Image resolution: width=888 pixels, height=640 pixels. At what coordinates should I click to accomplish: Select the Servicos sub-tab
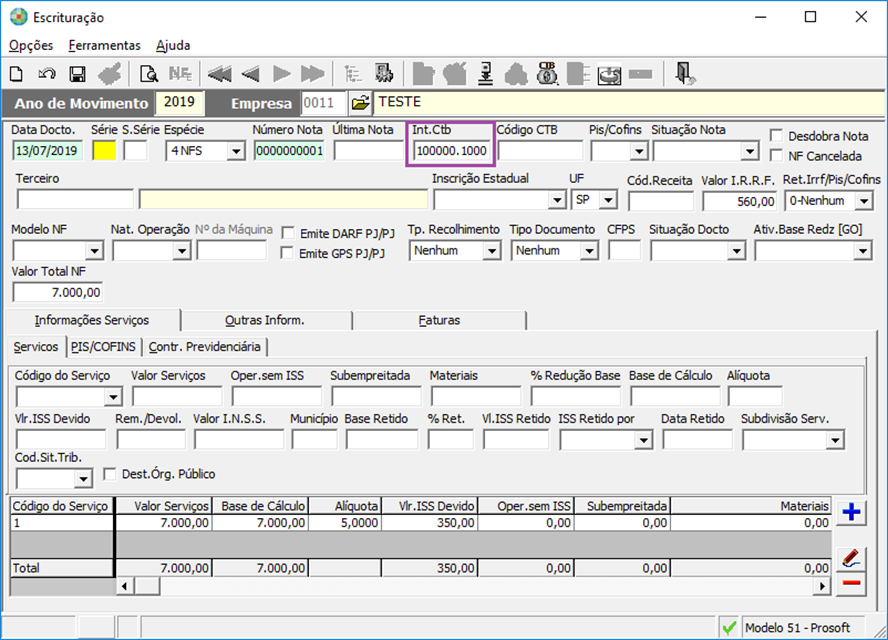point(36,347)
